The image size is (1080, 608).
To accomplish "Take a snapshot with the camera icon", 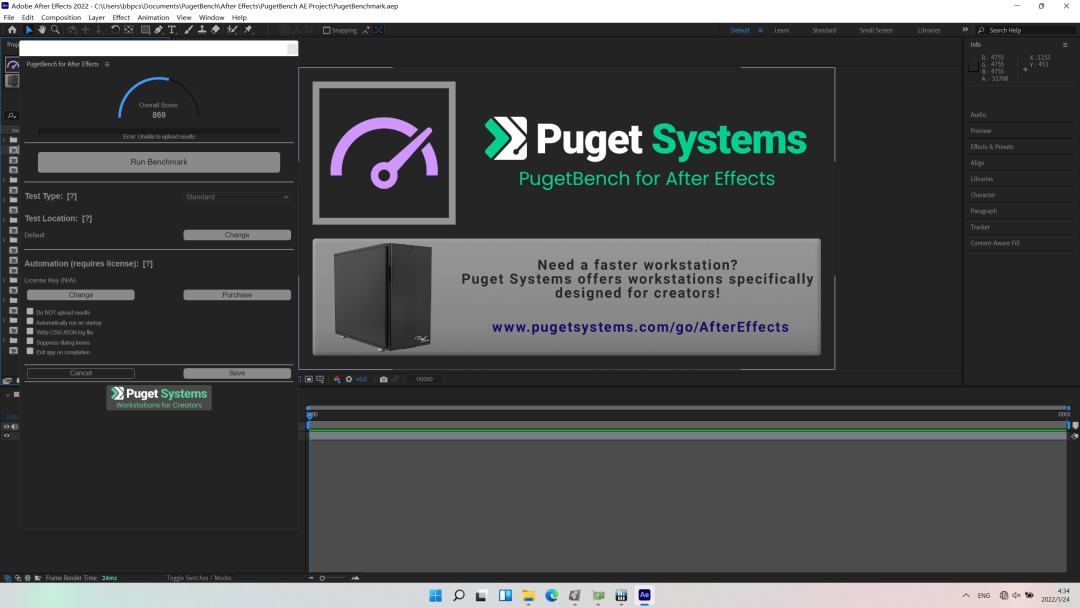I will coord(383,379).
